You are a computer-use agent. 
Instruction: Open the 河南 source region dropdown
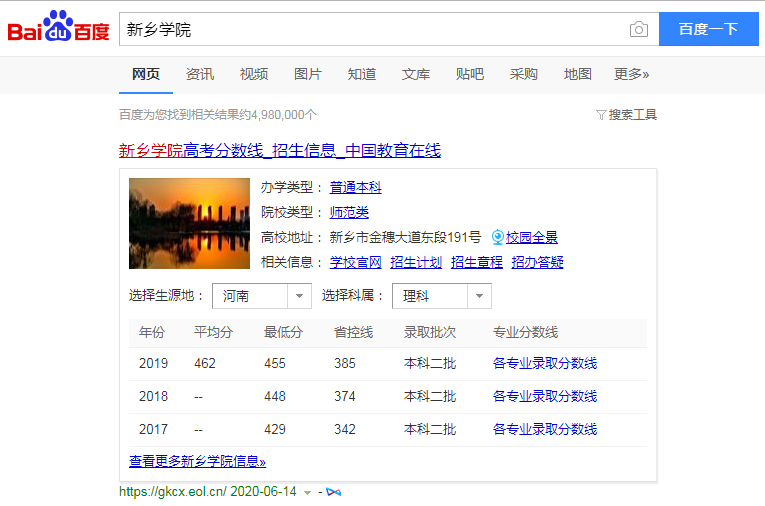pos(262,296)
